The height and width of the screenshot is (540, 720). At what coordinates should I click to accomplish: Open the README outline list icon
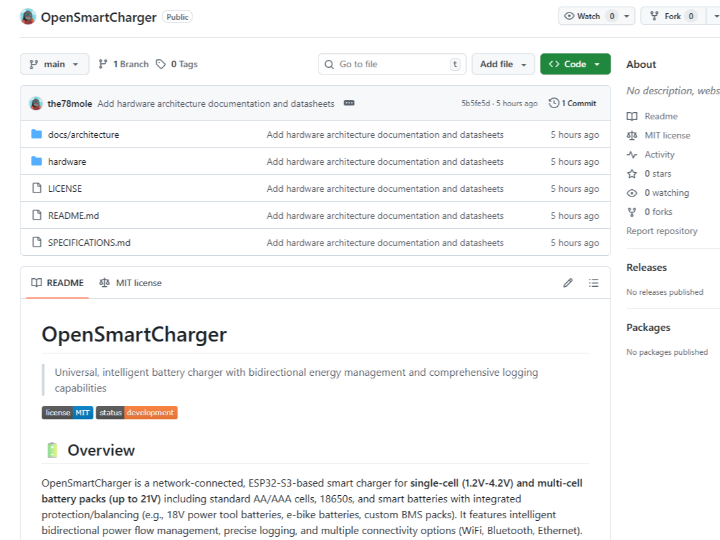point(593,283)
